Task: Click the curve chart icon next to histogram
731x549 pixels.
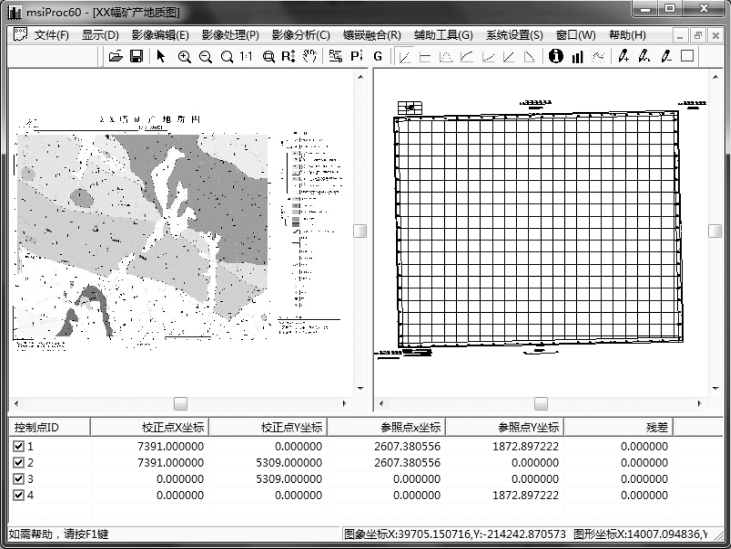Action: pyautogui.click(x=598, y=57)
